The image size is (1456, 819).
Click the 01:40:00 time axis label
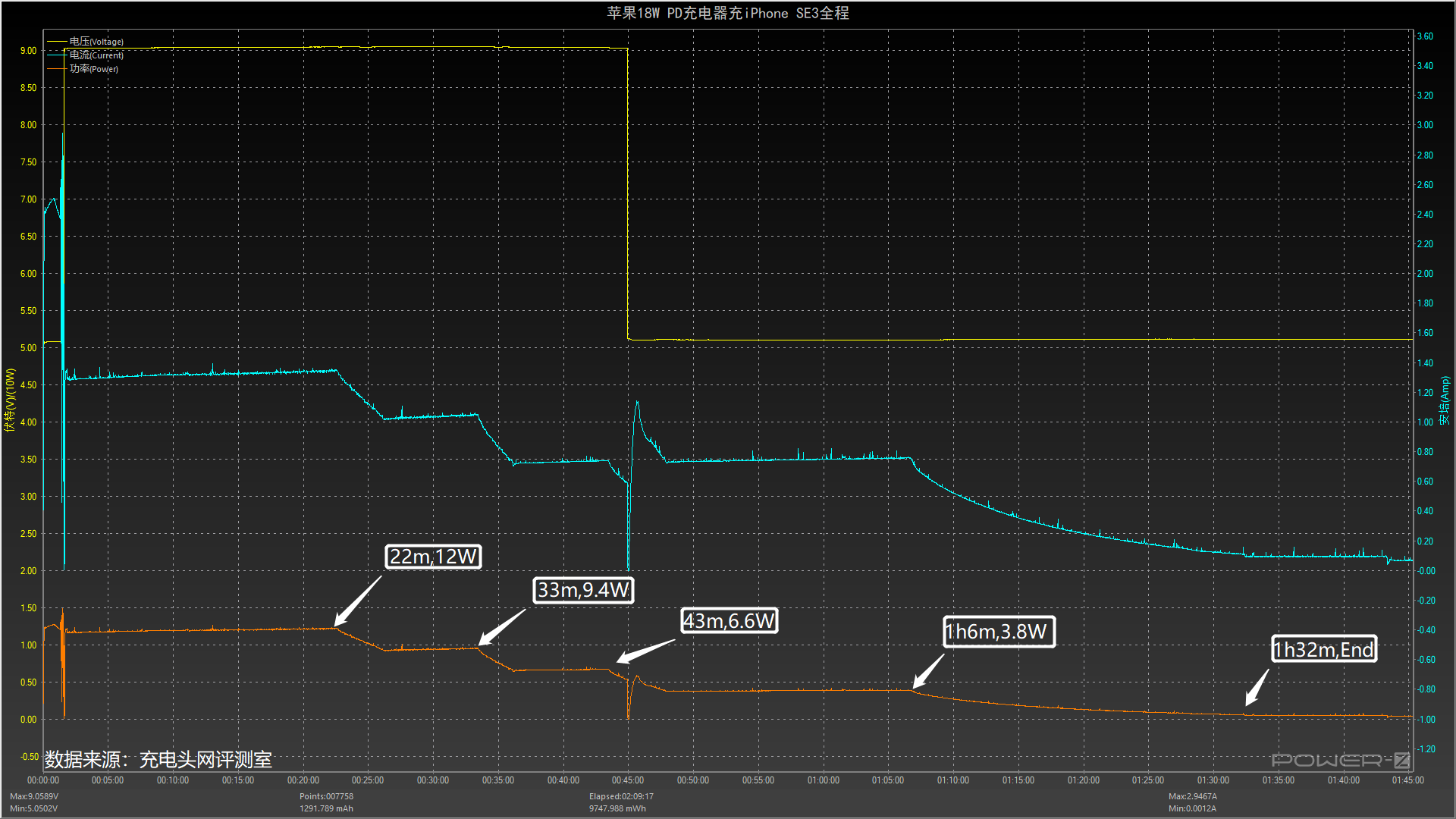[x=1344, y=780]
